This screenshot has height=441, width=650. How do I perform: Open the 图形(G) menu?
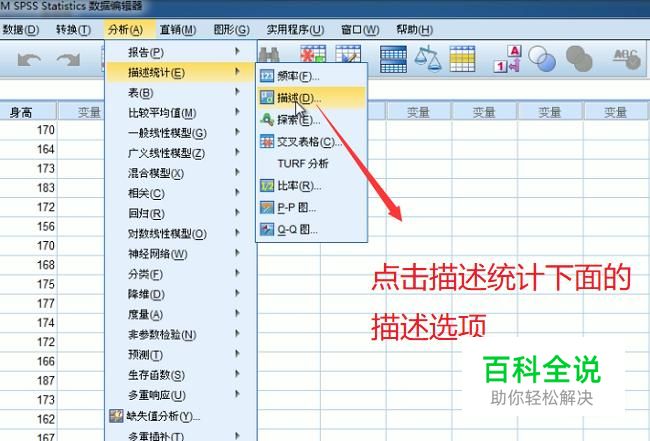coord(231,30)
